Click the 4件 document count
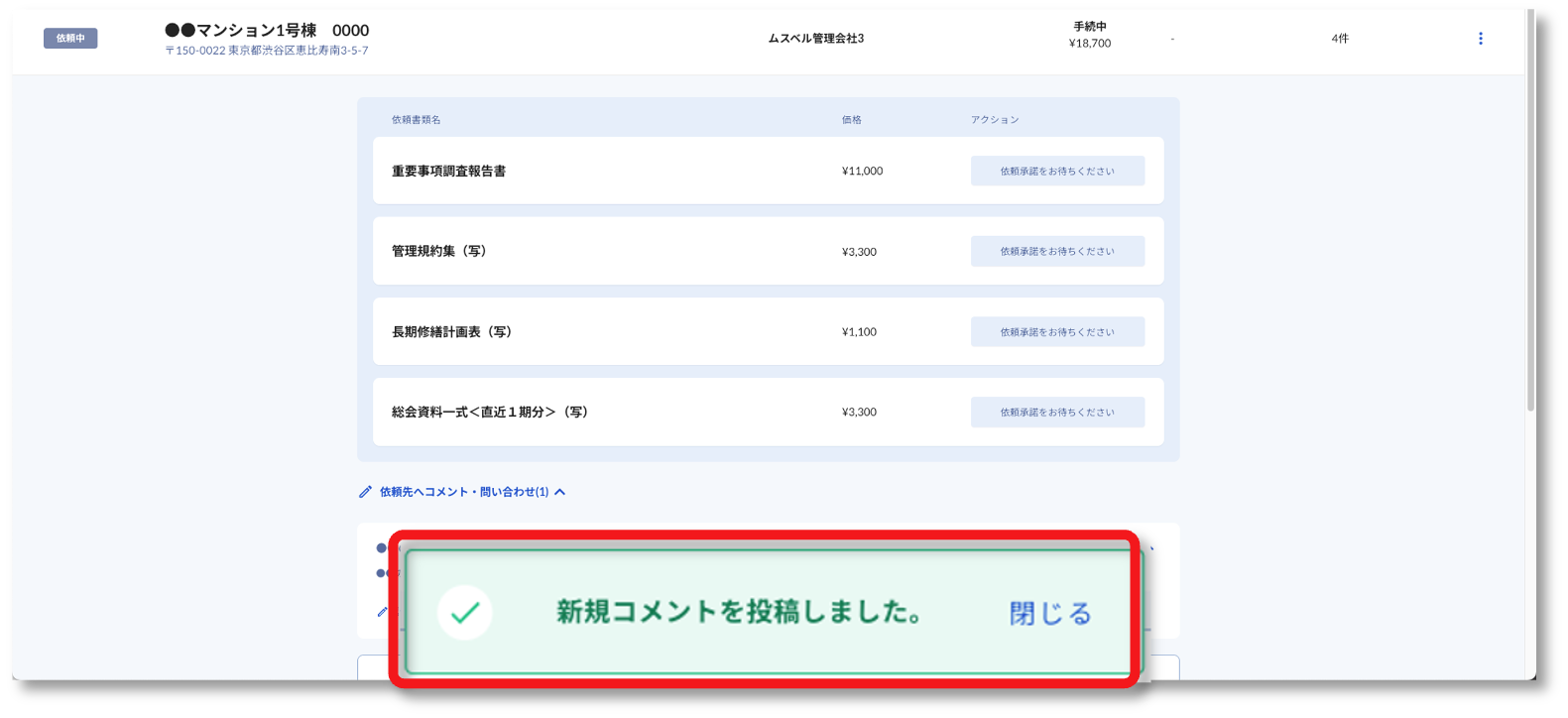The height and width of the screenshot is (718, 1568). coord(1339,39)
